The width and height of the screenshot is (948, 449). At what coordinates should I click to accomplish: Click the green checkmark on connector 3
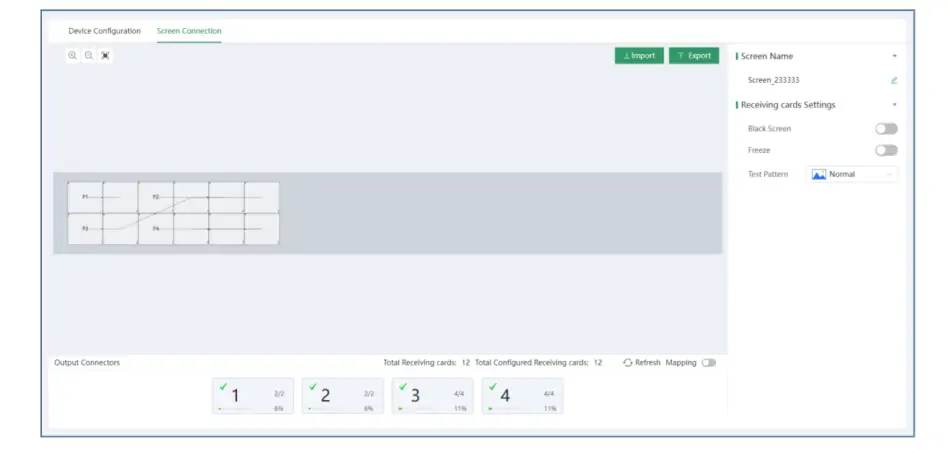pos(403,386)
